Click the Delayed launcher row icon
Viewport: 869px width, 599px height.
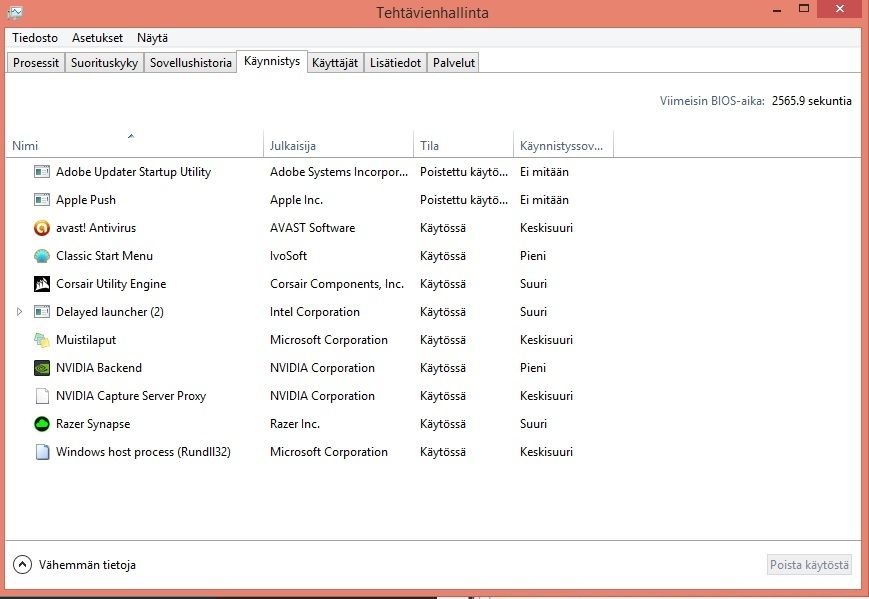[42, 312]
